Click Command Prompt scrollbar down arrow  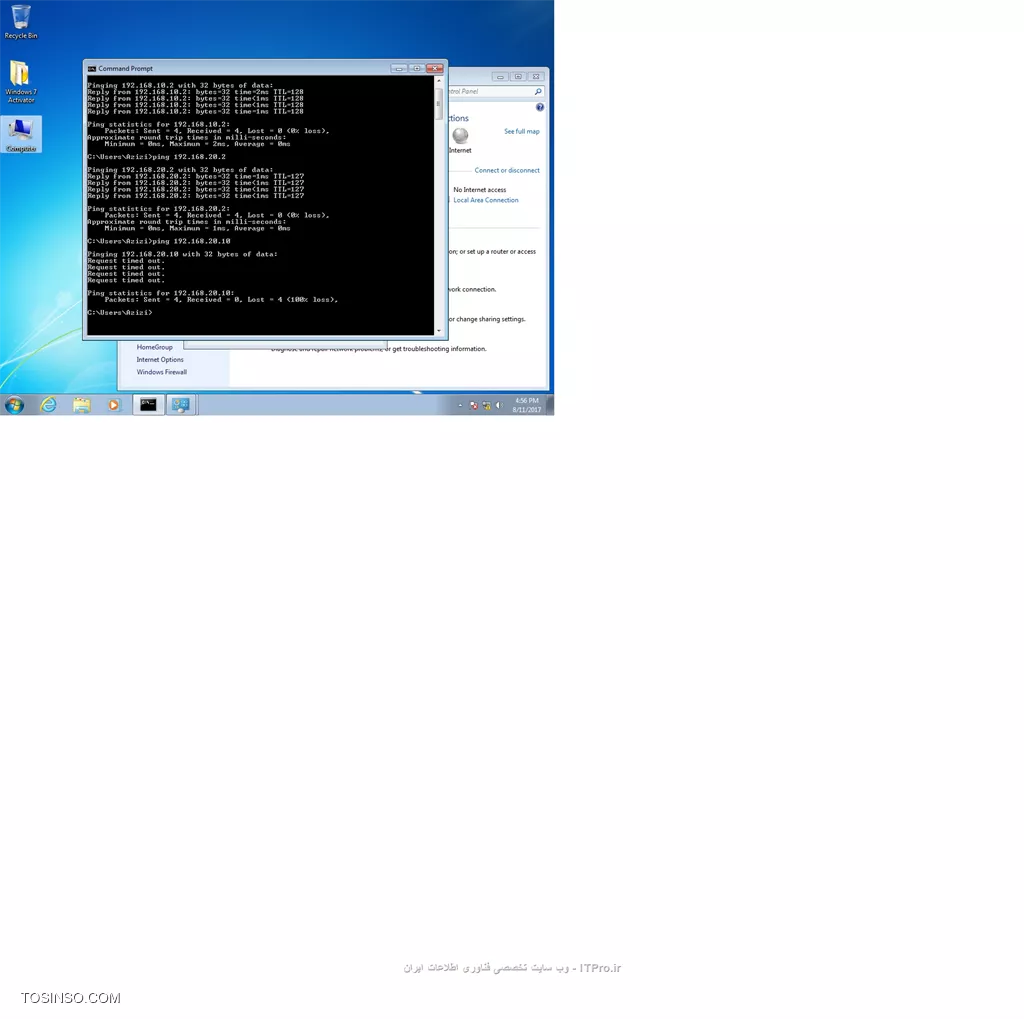[x=439, y=331]
